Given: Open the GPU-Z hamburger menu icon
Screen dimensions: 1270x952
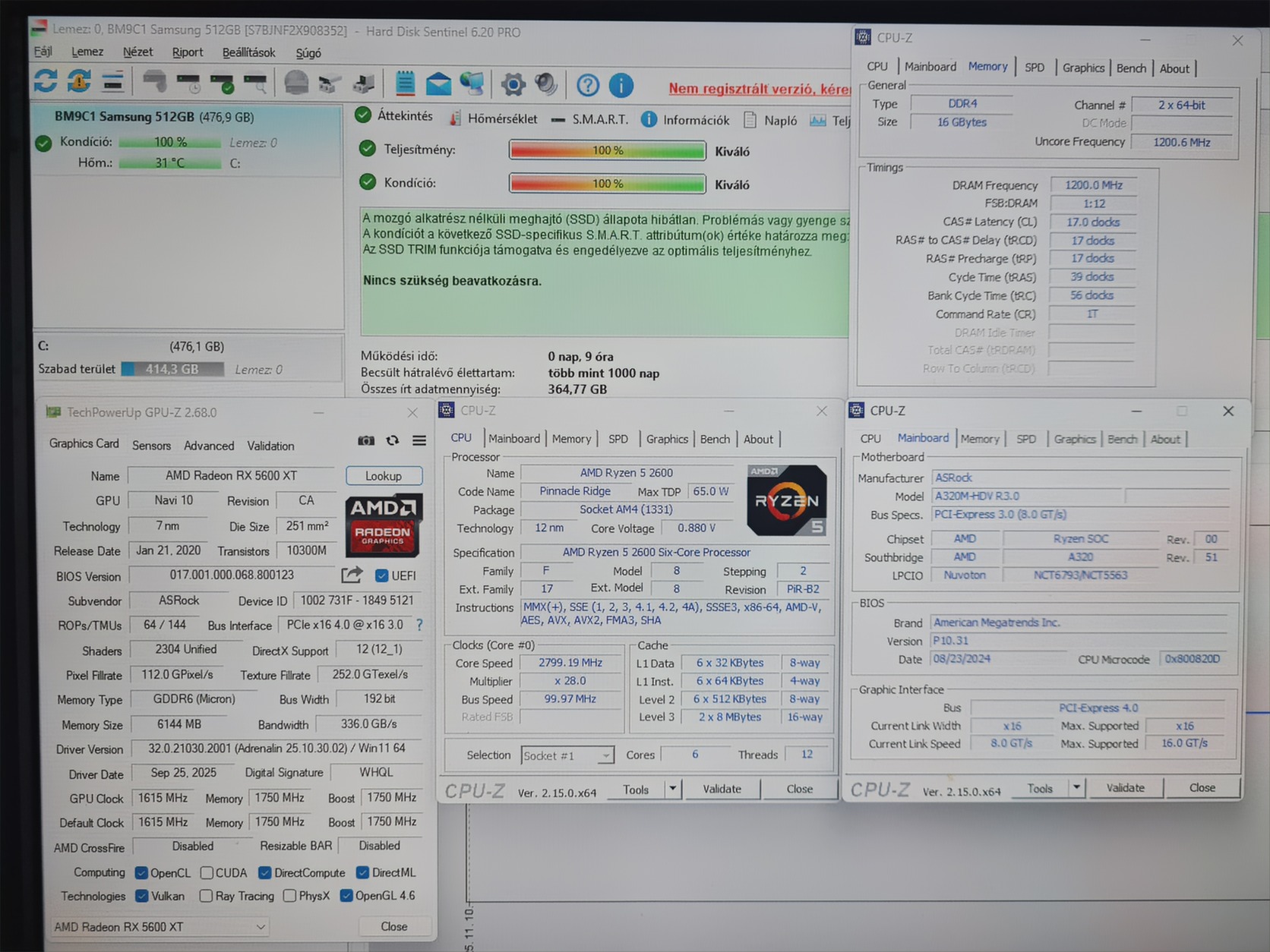Looking at the screenshot, I should pos(419,440).
